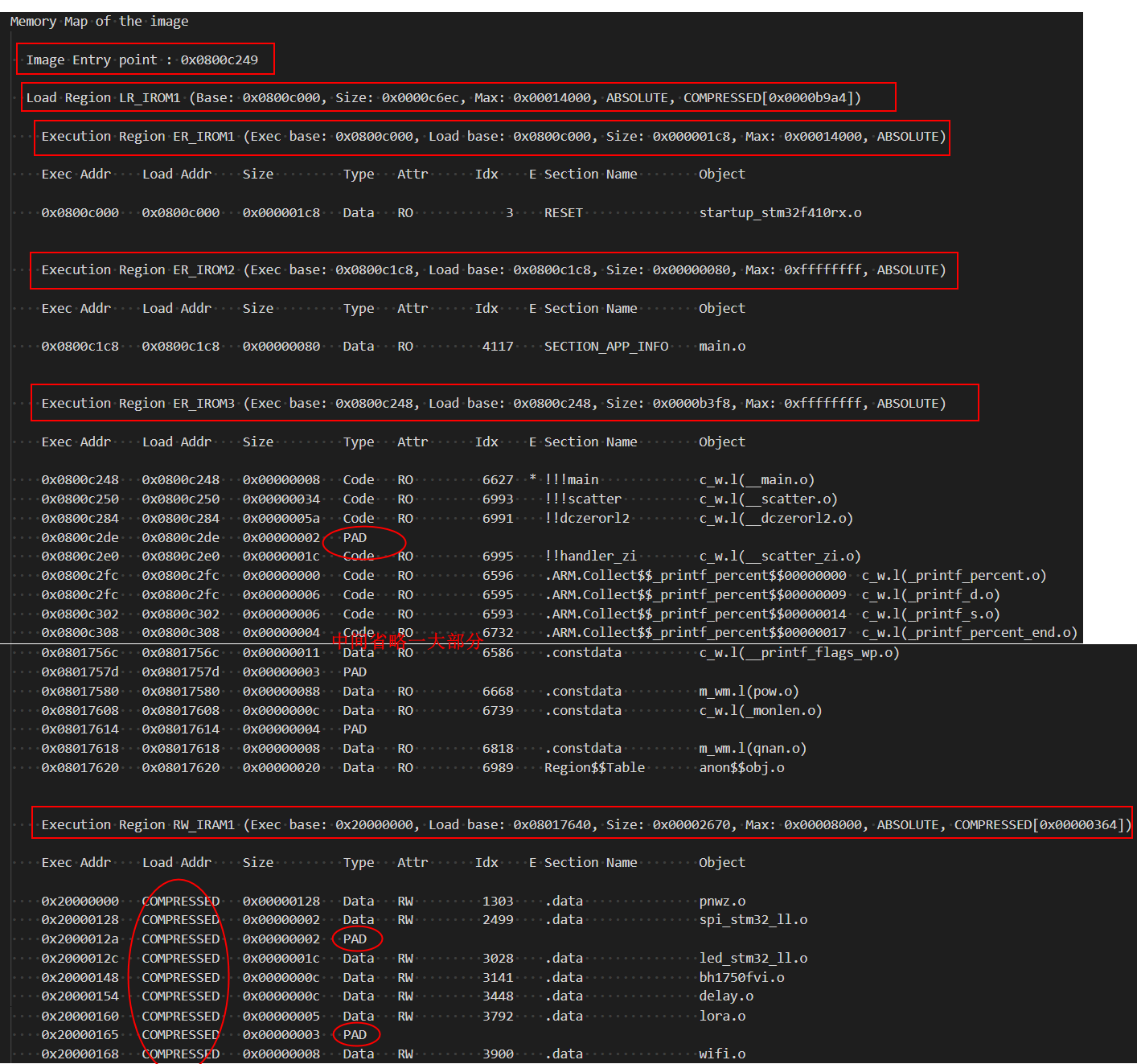
Task: Click c_w.l(__scatter_zi.o) object entry
Action: (x=780, y=557)
